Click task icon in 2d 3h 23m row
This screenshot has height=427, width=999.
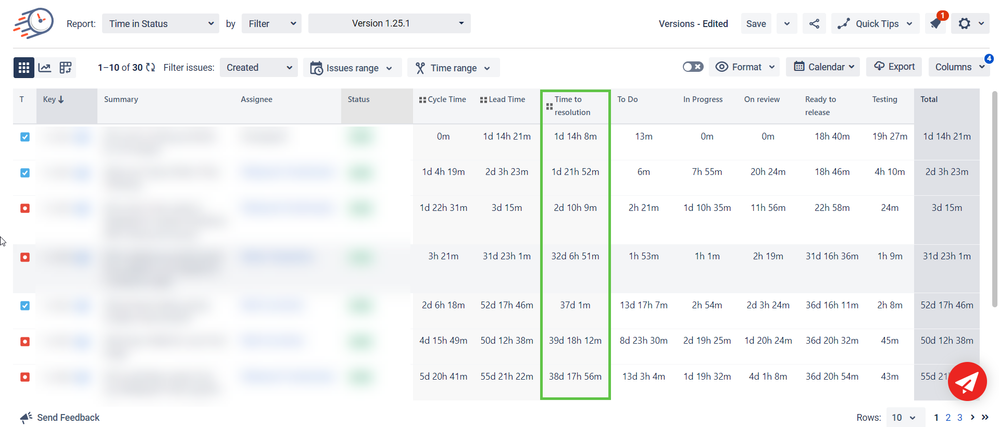pyautogui.click(x=25, y=173)
